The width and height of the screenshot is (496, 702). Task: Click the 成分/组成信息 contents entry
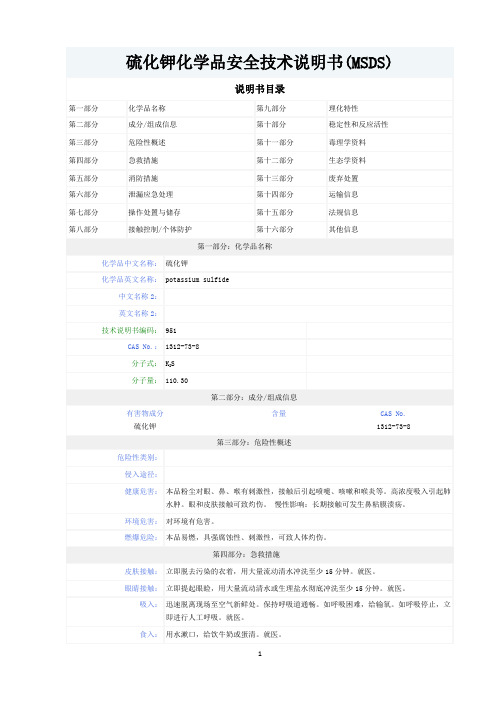tap(152, 124)
